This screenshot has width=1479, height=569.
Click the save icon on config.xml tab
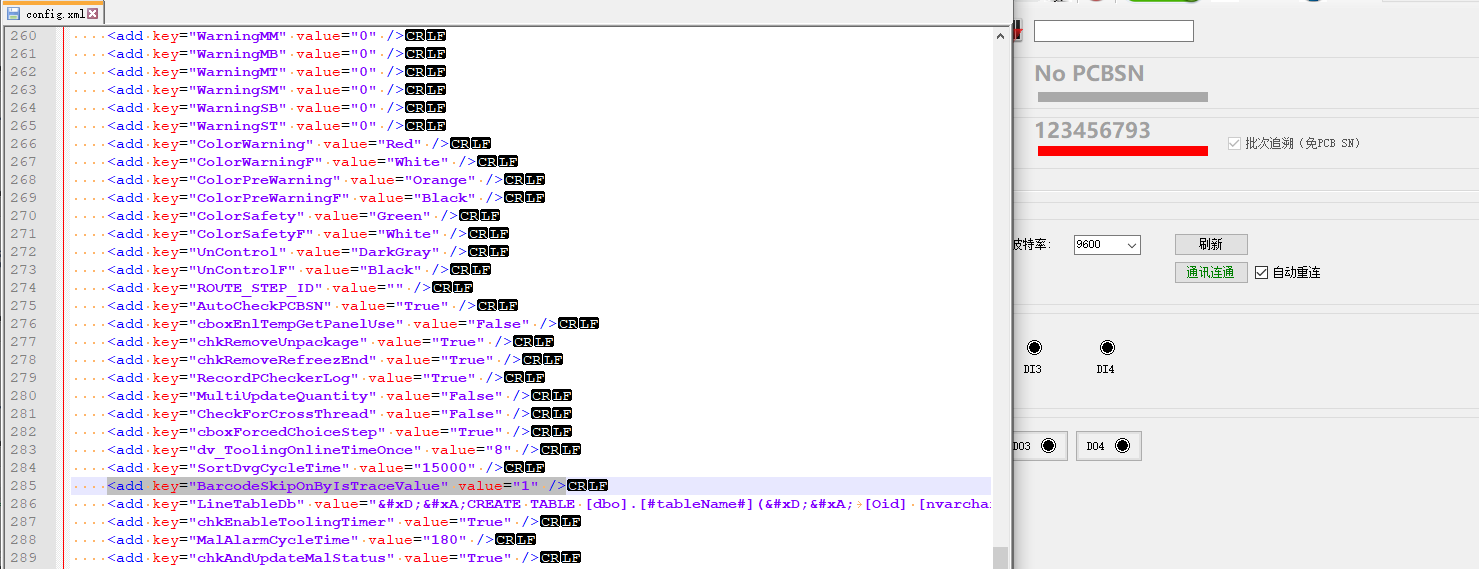(13, 14)
